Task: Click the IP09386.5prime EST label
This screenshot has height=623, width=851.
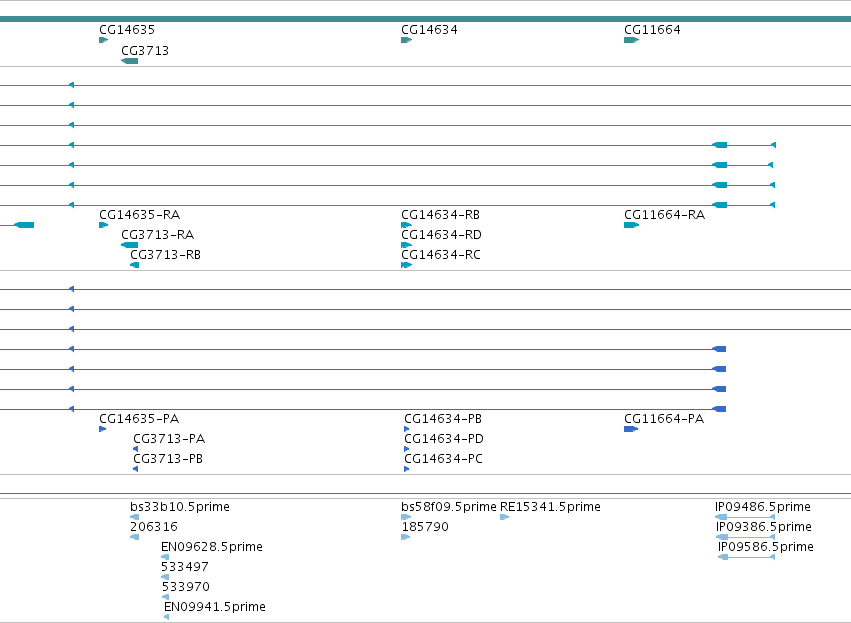Action: [764, 527]
